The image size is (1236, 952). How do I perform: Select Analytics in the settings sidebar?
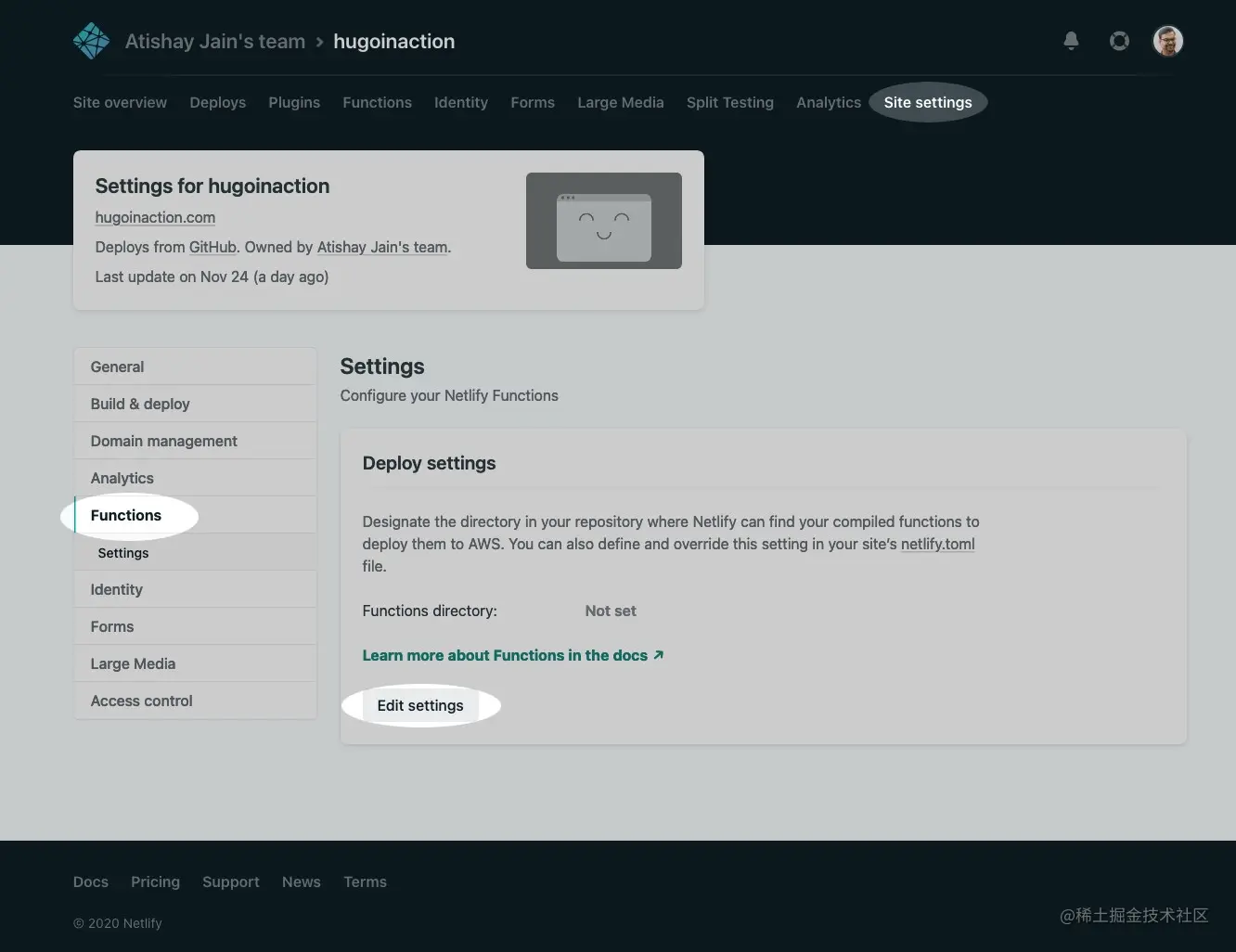[x=195, y=478]
